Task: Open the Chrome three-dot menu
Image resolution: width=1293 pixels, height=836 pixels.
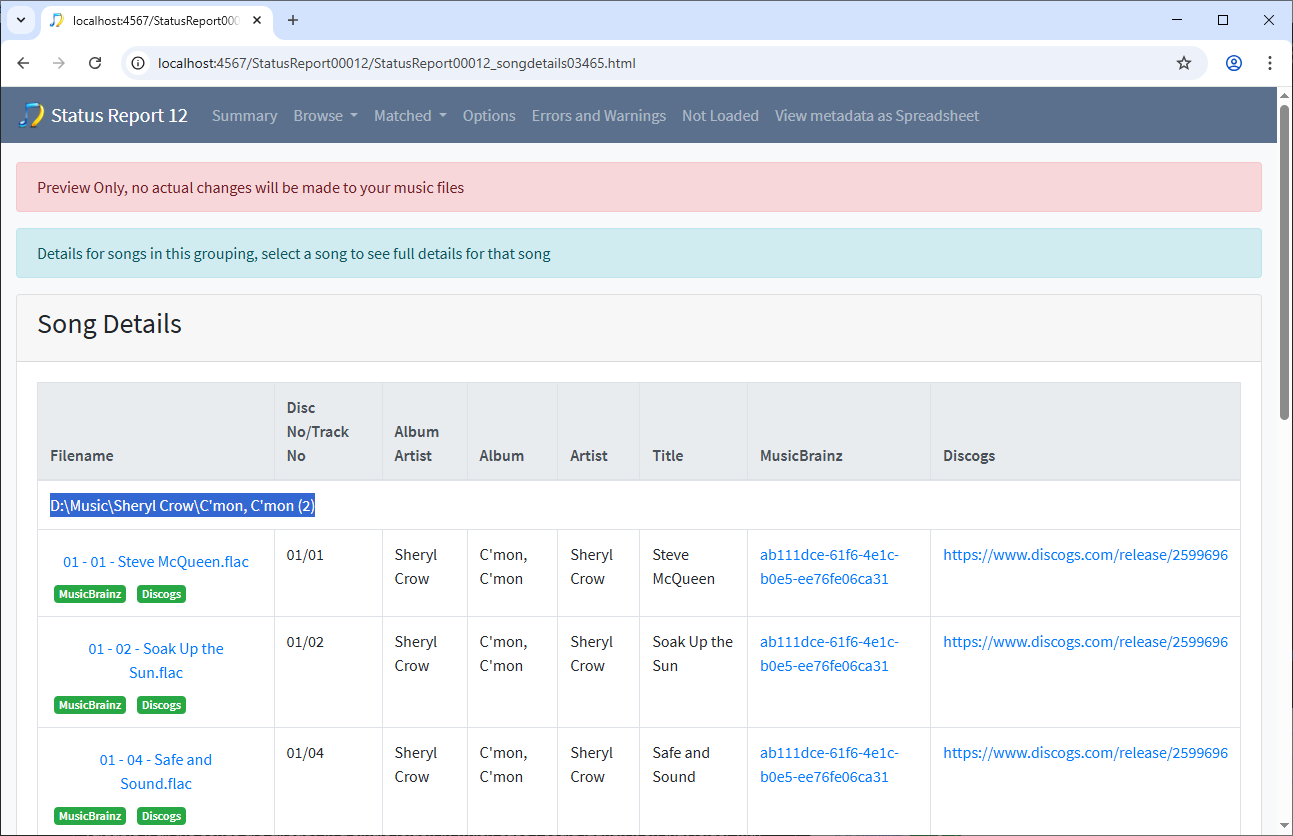Action: point(1270,63)
